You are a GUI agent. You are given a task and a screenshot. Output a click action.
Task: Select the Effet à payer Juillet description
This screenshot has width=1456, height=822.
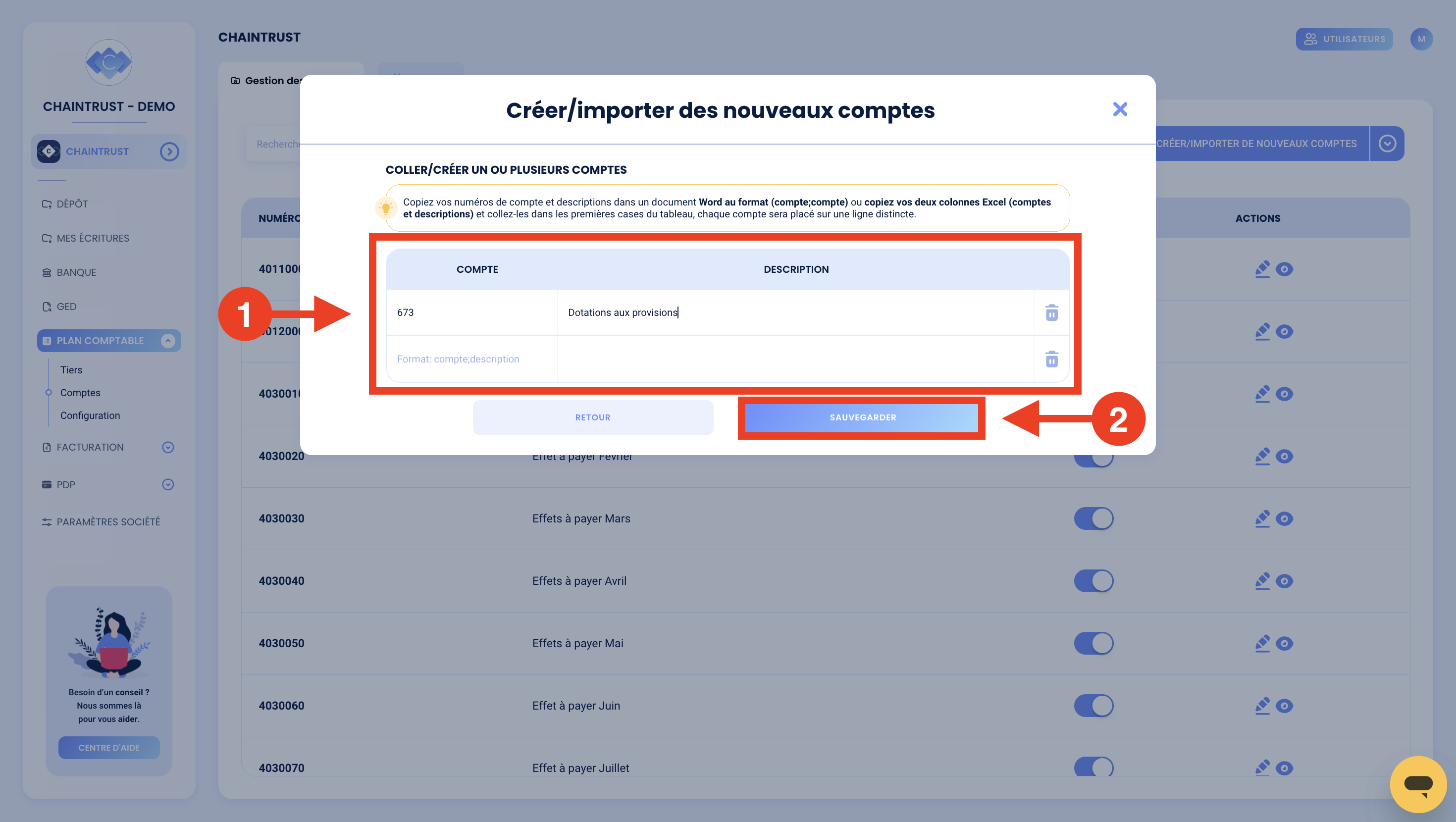coord(580,768)
